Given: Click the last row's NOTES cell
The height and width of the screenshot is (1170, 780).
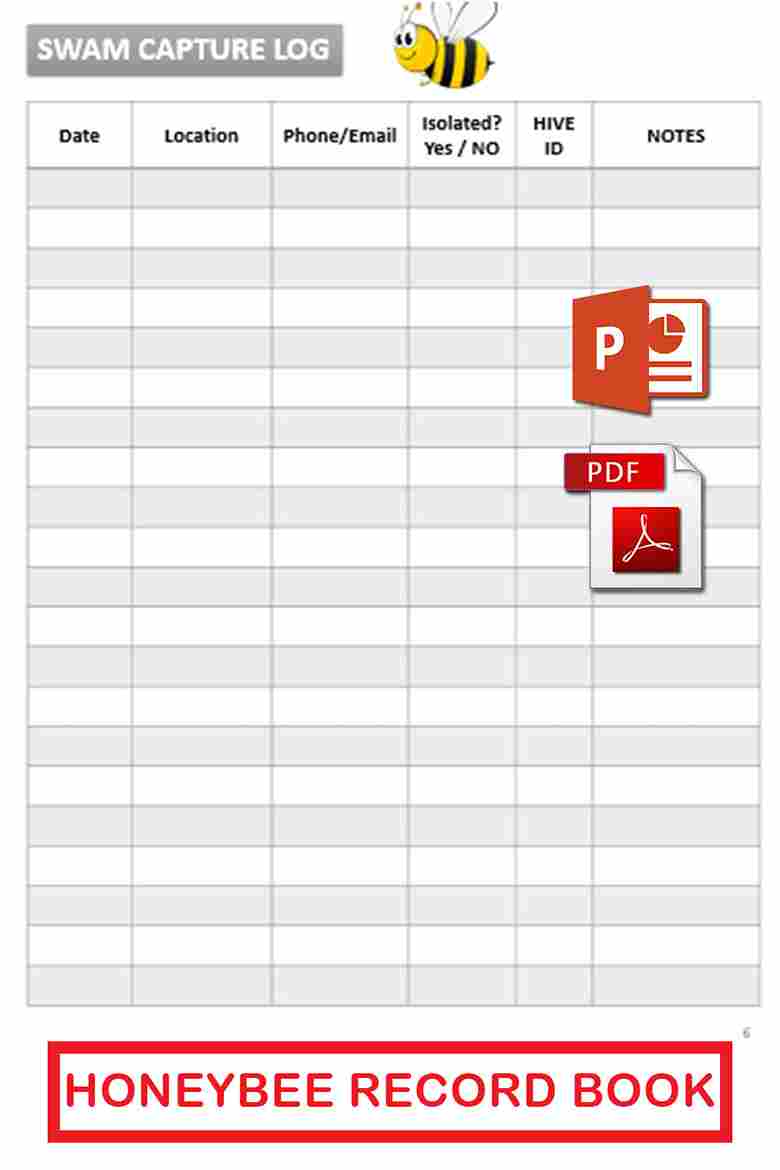Looking at the screenshot, I should (676, 985).
